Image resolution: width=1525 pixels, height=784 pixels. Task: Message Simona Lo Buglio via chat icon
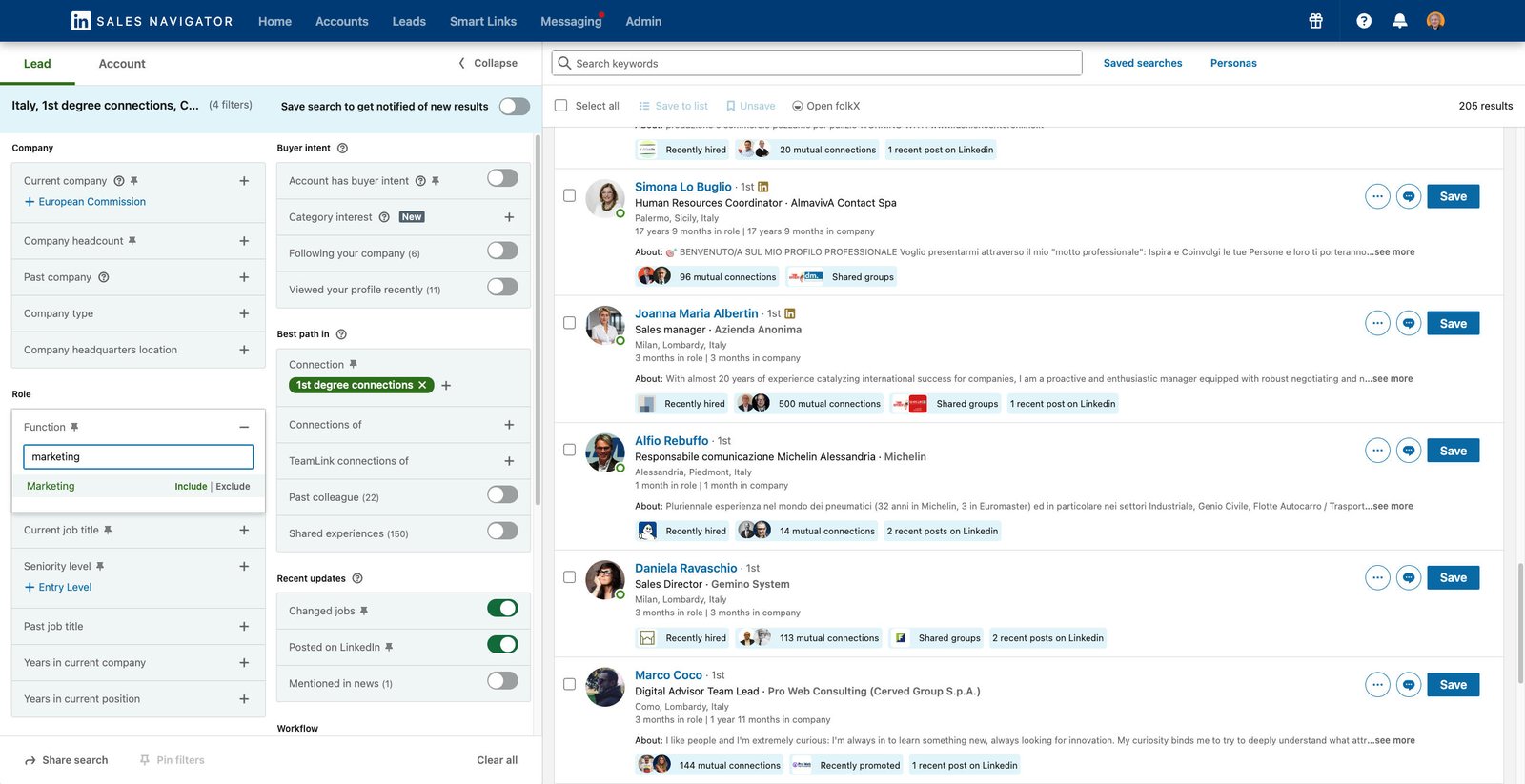pyautogui.click(x=1409, y=196)
